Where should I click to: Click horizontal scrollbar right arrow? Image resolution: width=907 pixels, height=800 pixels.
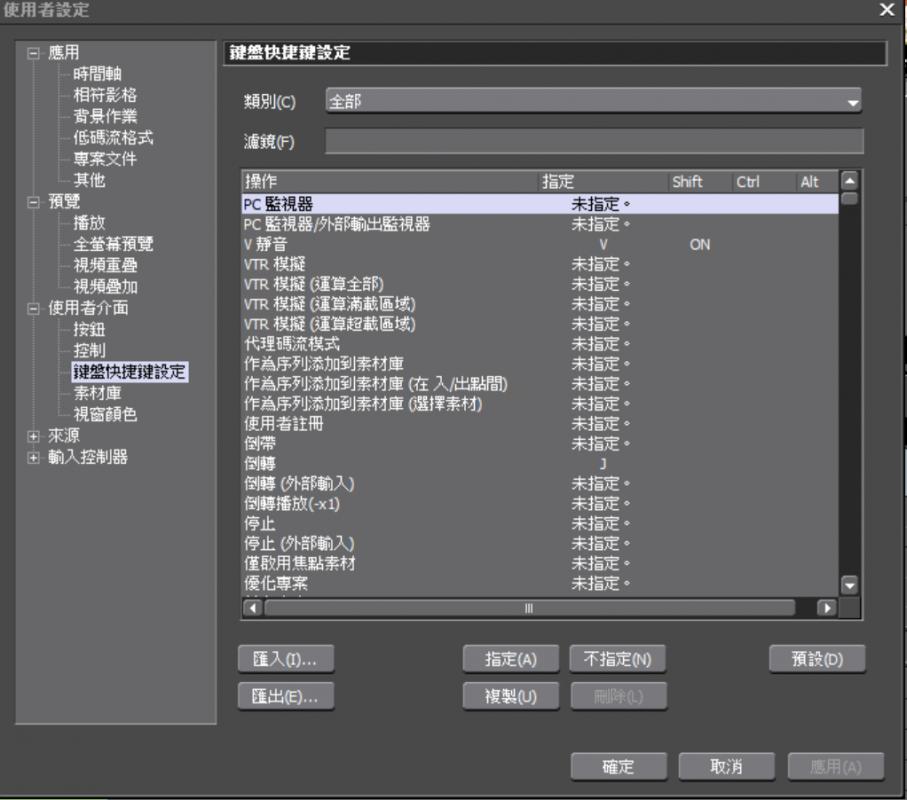pos(826,608)
